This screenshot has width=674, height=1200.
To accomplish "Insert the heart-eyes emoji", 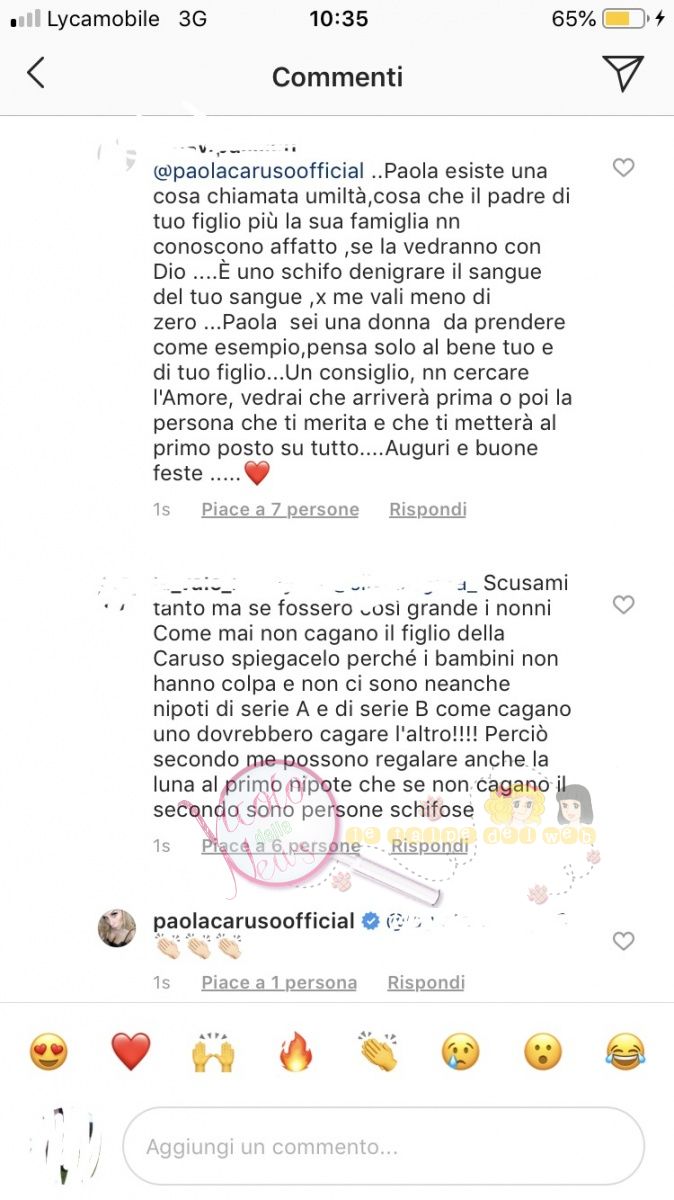I will 48,1052.
